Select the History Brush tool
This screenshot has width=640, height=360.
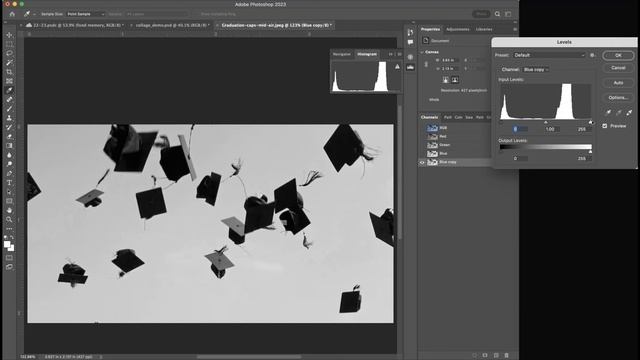pos(9,127)
